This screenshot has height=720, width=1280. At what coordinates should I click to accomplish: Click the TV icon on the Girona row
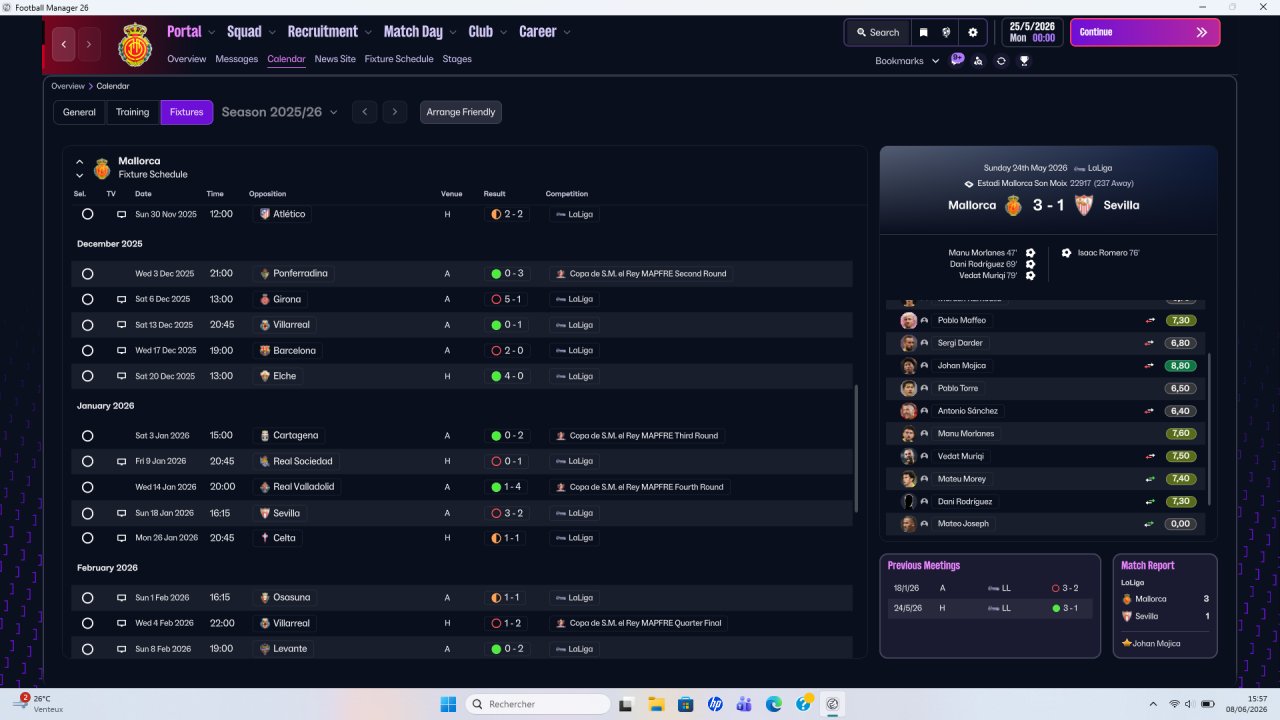121,299
